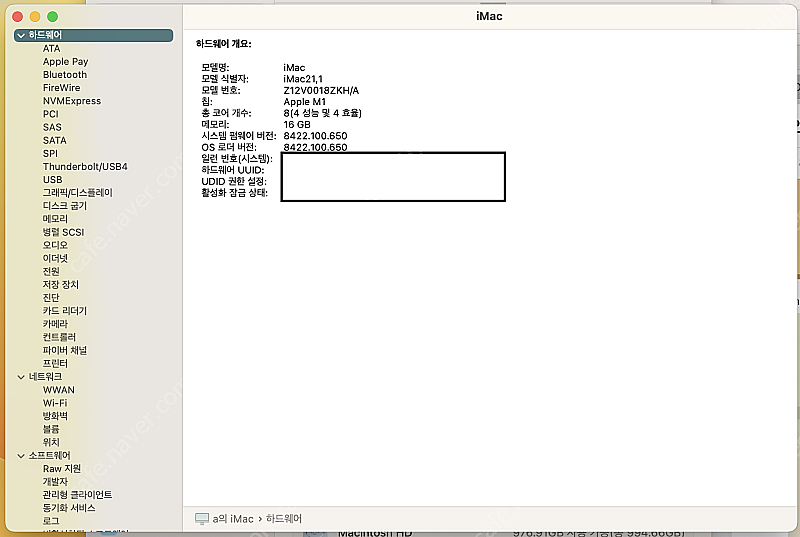Screen dimensions: 800x537
Task: Select SPI in the sidebar
Action: click(51, 154)
